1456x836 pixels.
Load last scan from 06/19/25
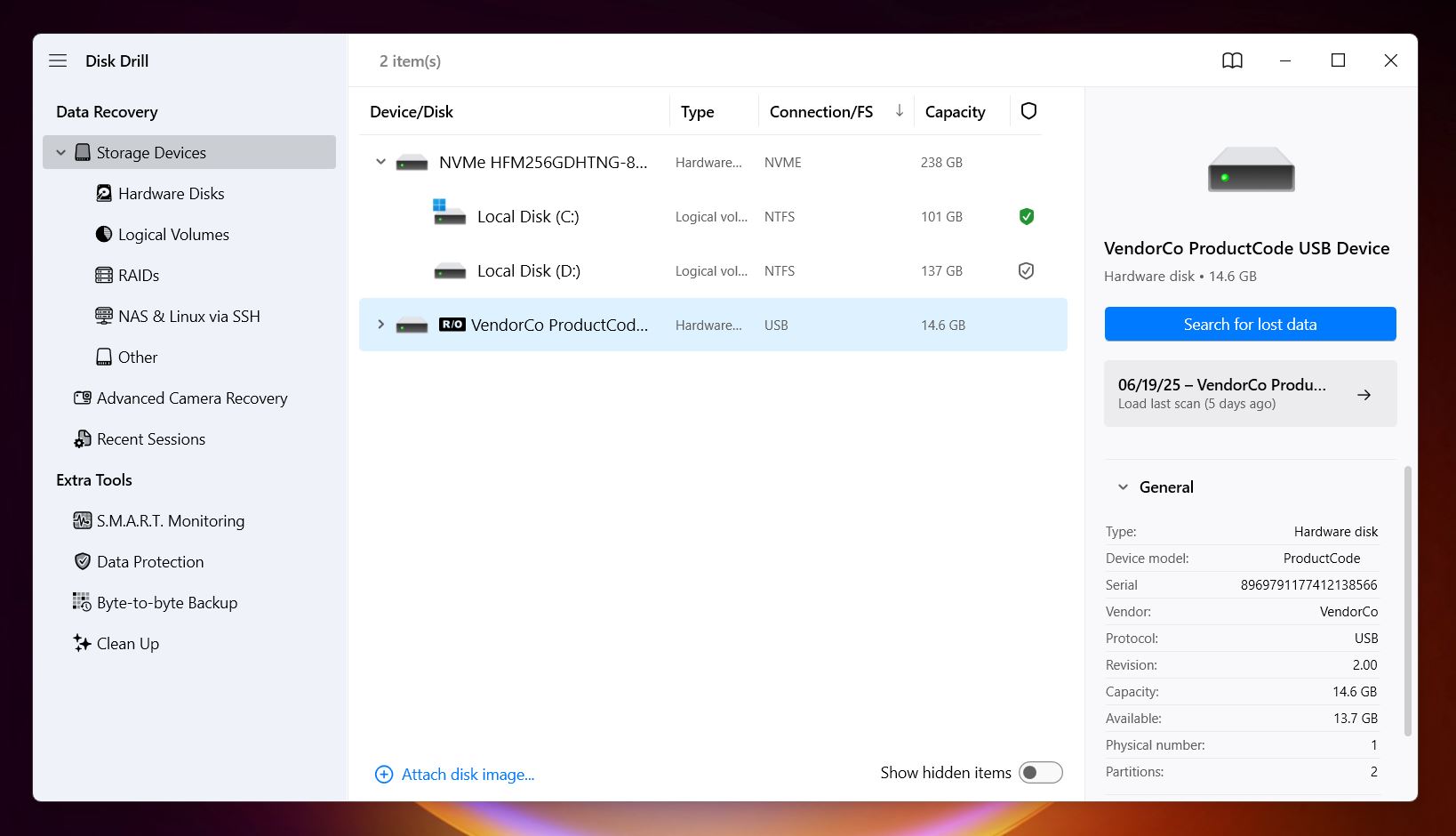click(x=1250, y=393)
